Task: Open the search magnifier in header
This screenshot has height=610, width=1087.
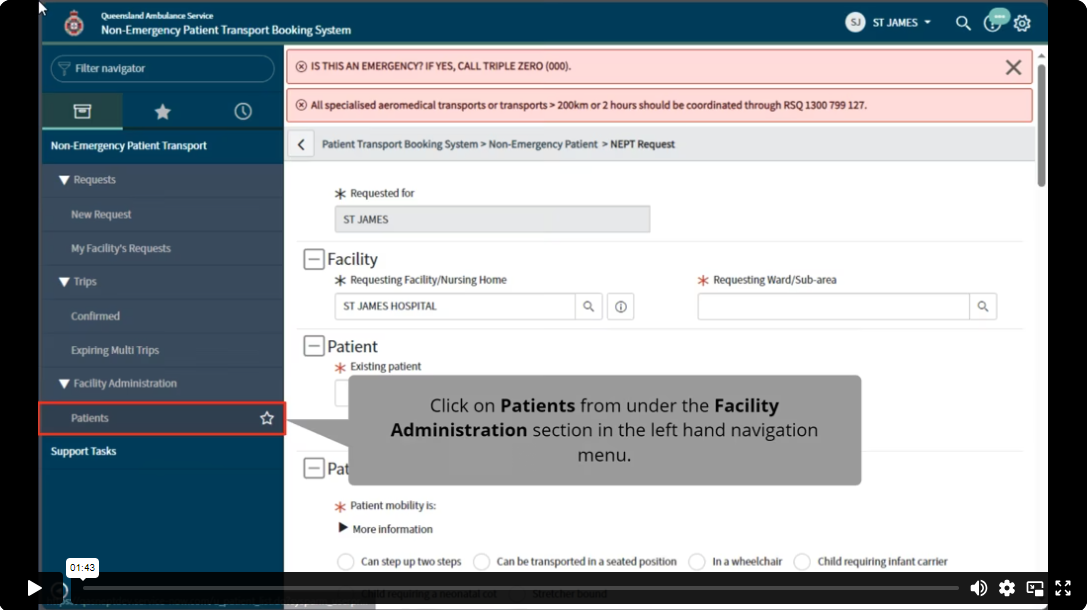Action: (963, 23)
